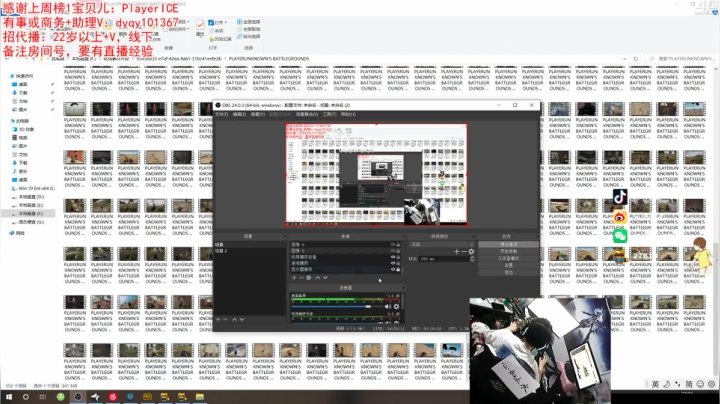
Task: Click Select all (全部选择) in Explorer ribbon
Action: click(248, 22)
